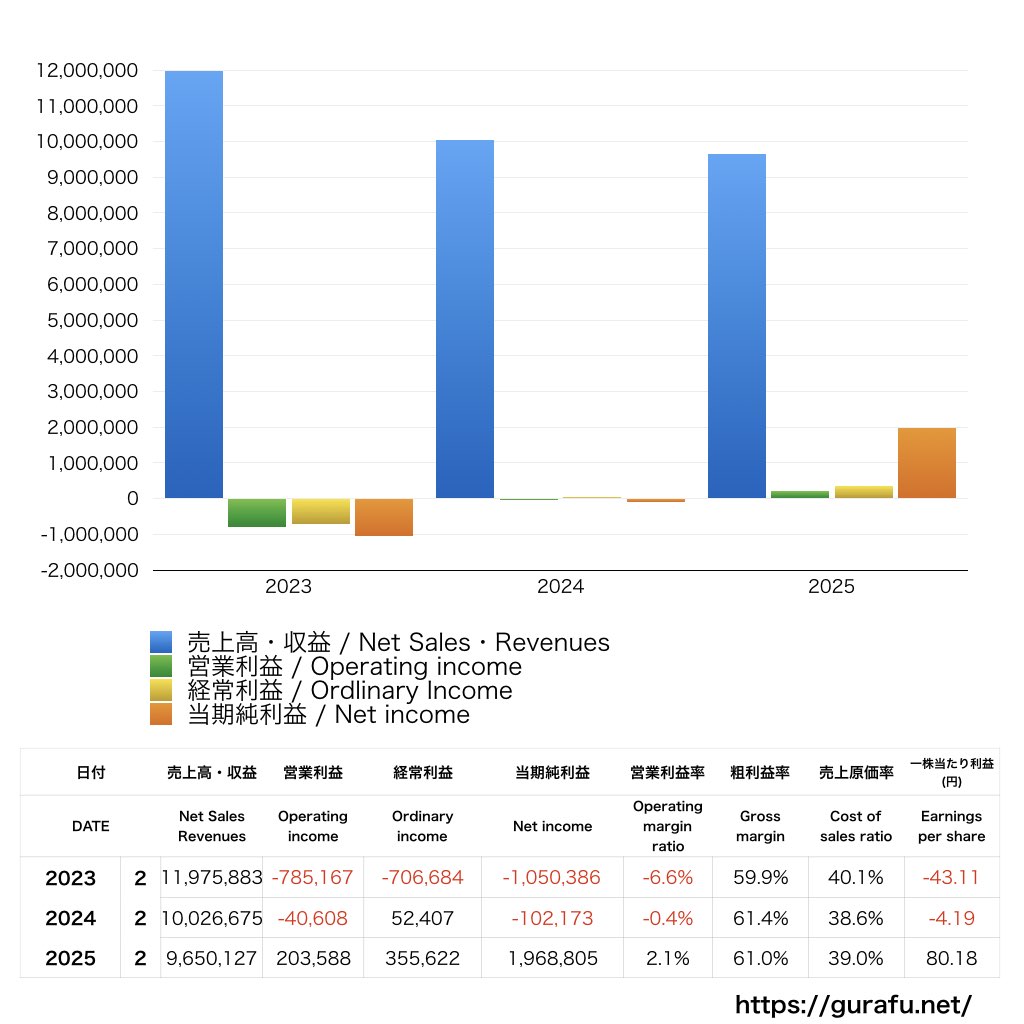This screenshot has height=1024, width=1024.
Task: Select the 80.18 earnings per share cell
Action: point(951,958)
